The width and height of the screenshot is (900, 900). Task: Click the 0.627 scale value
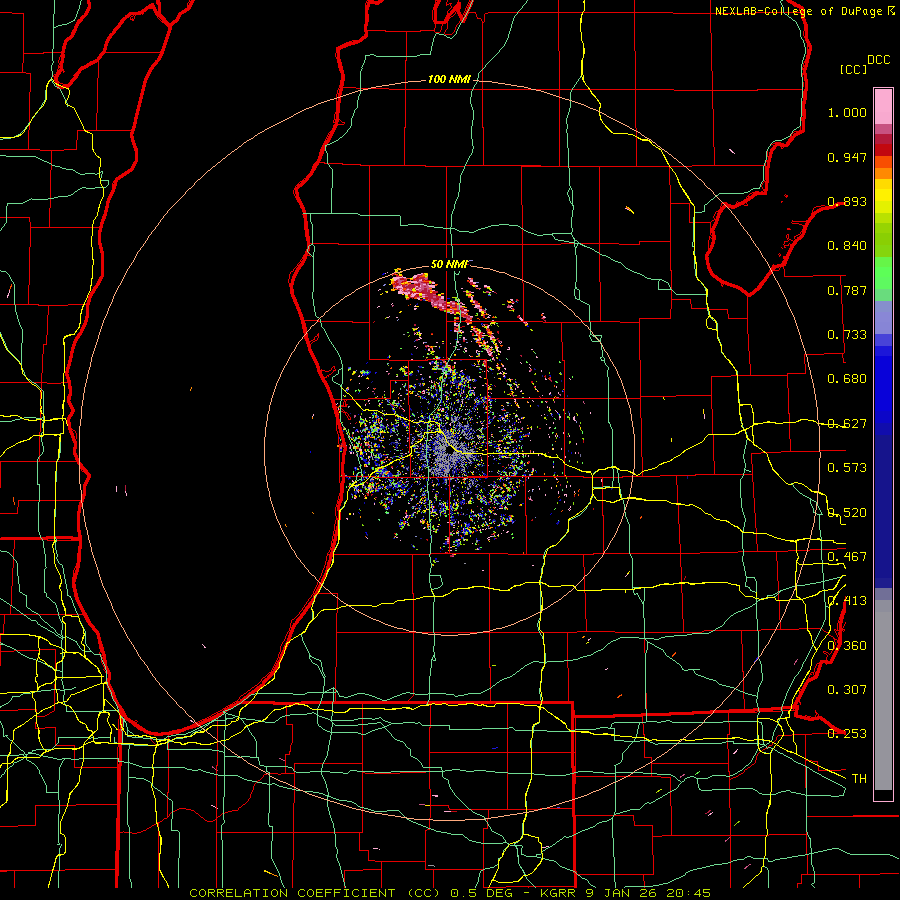(847, 424)
